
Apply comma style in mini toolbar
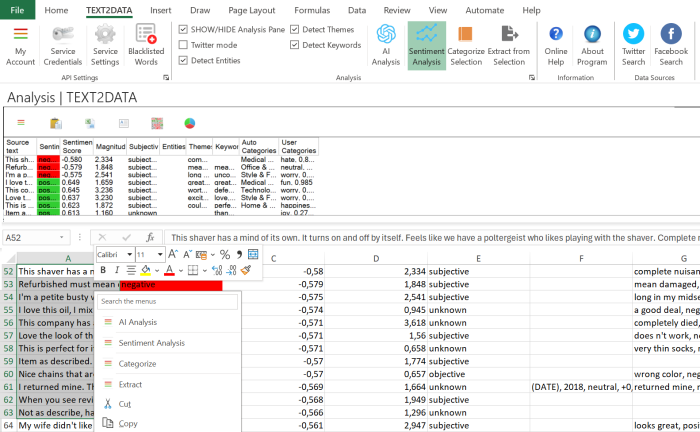tap(239, 254)
